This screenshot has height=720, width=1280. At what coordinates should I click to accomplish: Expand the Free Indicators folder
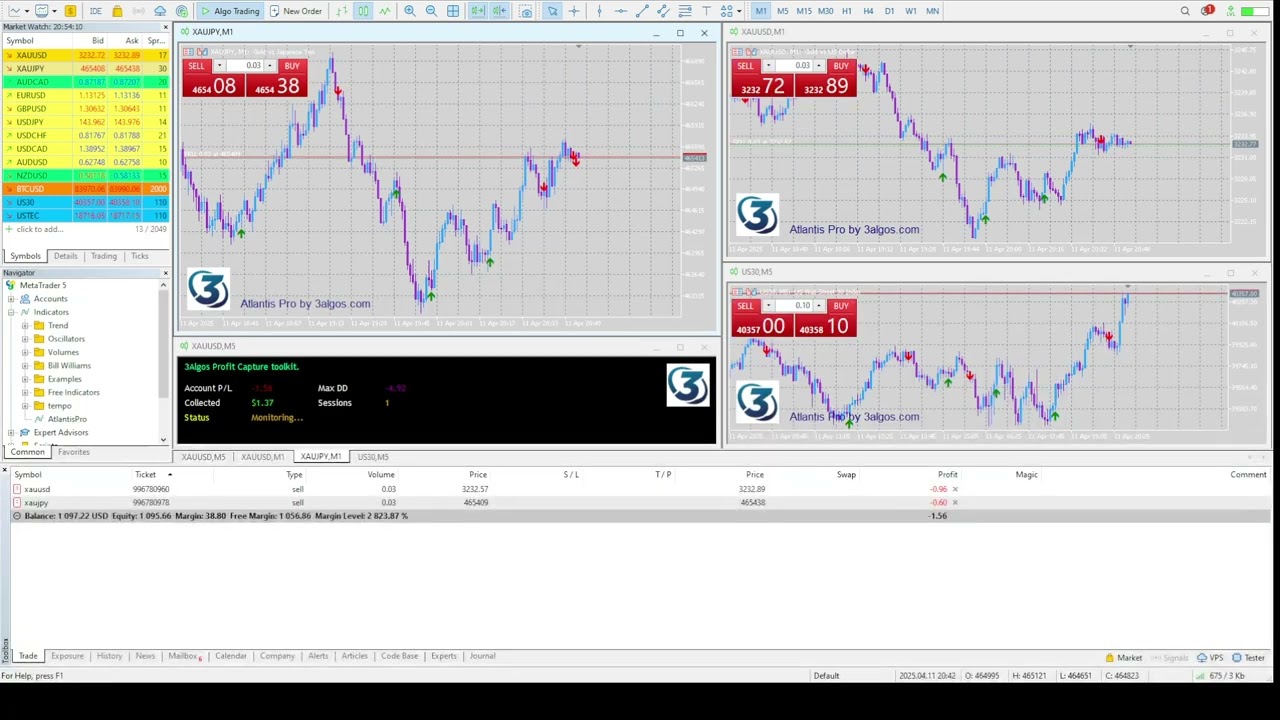point(25,393)
